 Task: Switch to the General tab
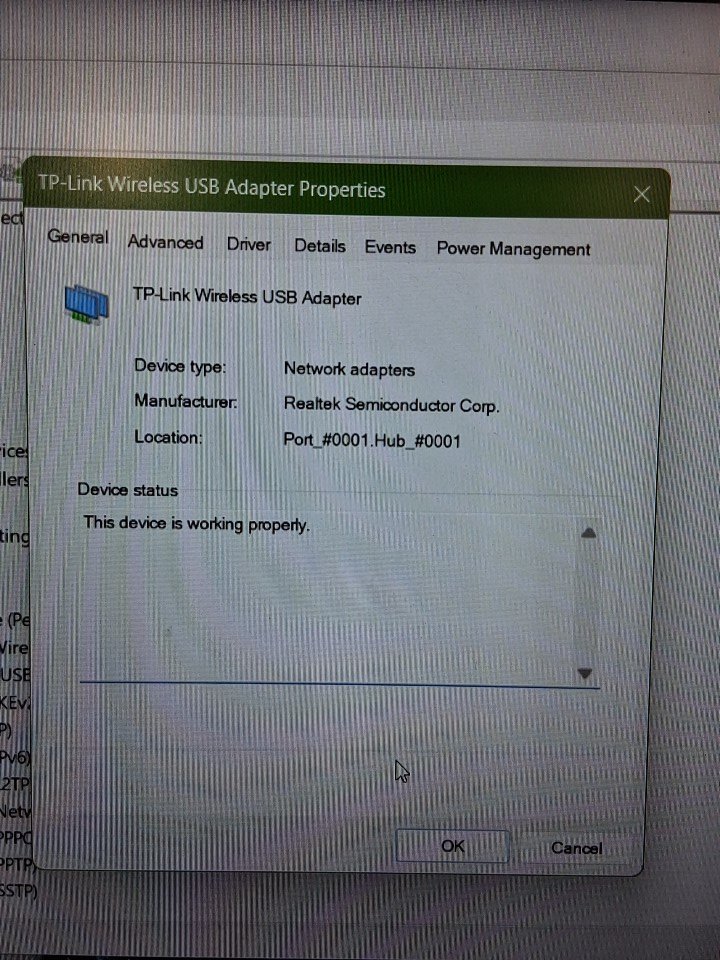coord(78,237)
